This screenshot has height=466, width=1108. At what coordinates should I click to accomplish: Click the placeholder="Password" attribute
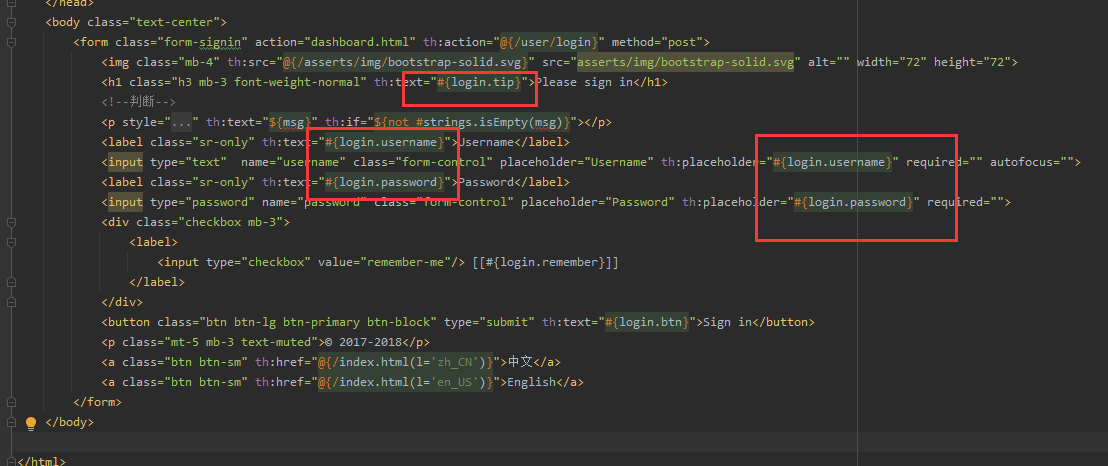point(598,202)
